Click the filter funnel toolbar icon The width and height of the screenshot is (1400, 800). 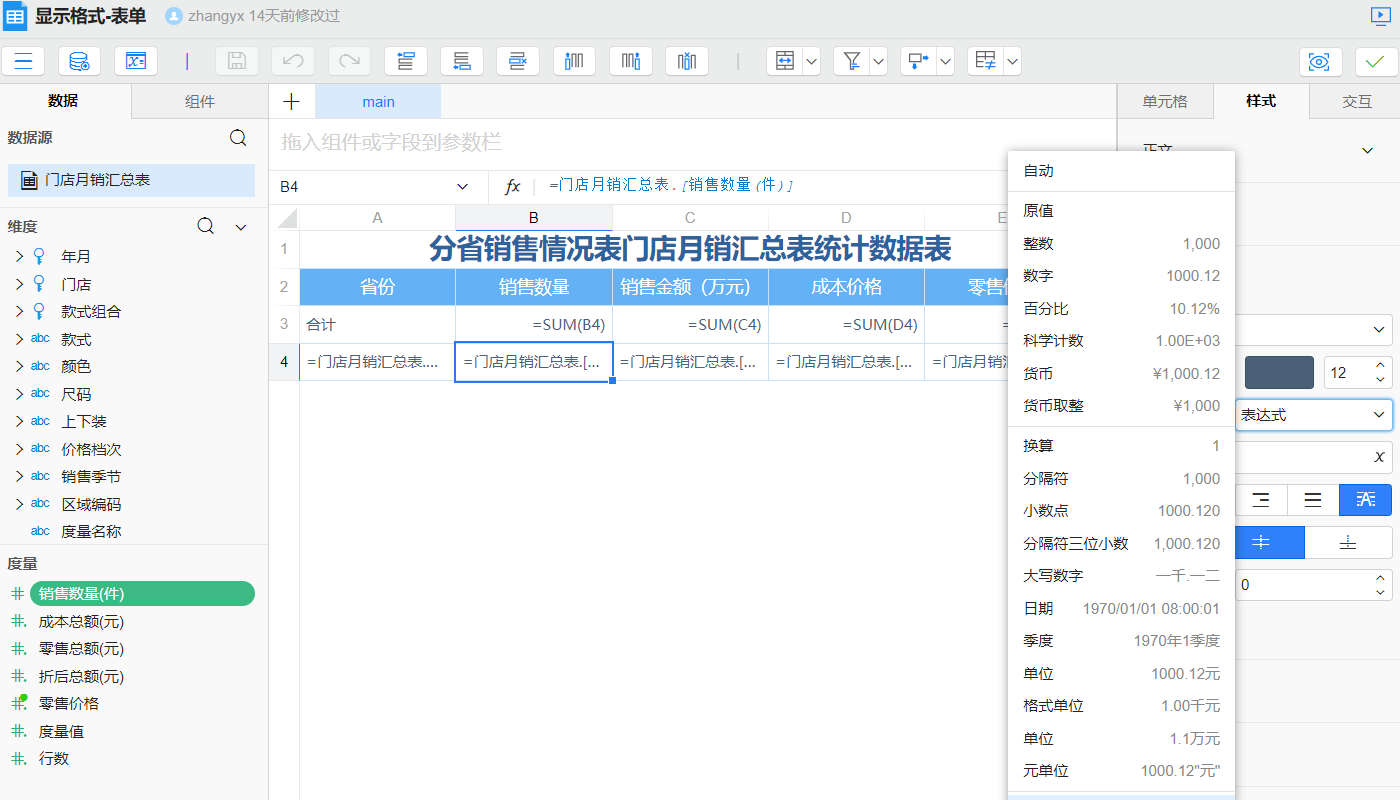(852, 61)
